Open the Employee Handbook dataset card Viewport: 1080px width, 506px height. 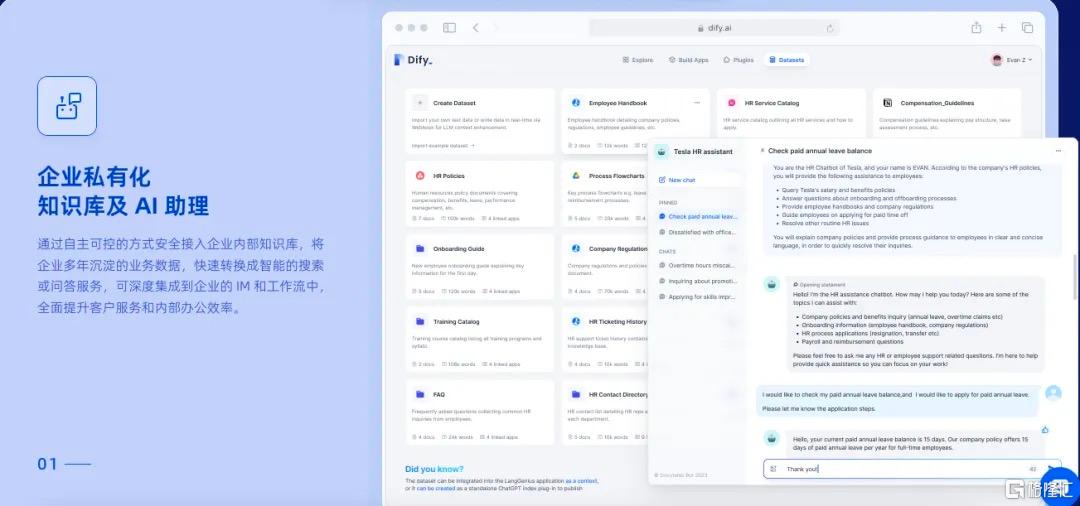click(634, 120)
